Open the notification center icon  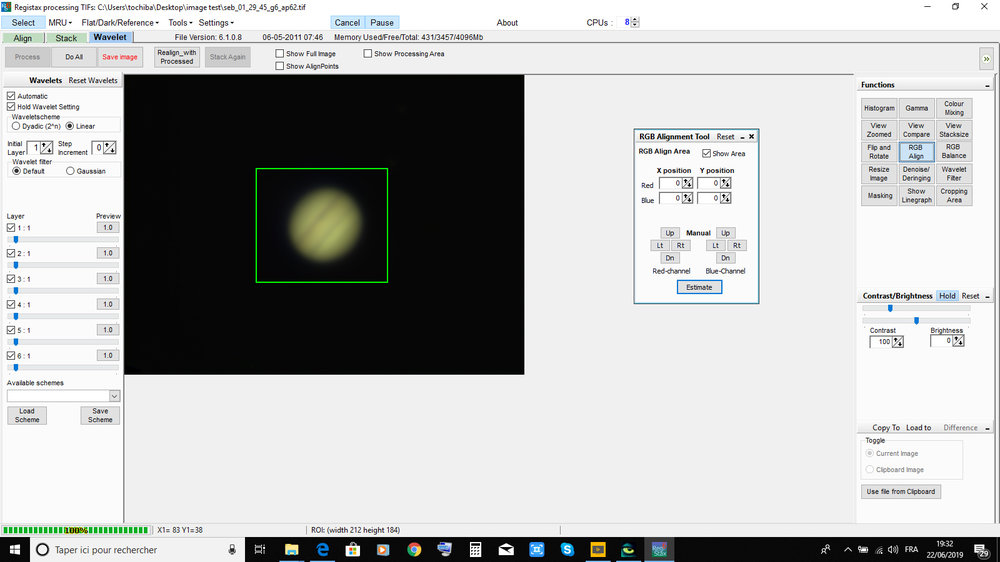point(982,549)
